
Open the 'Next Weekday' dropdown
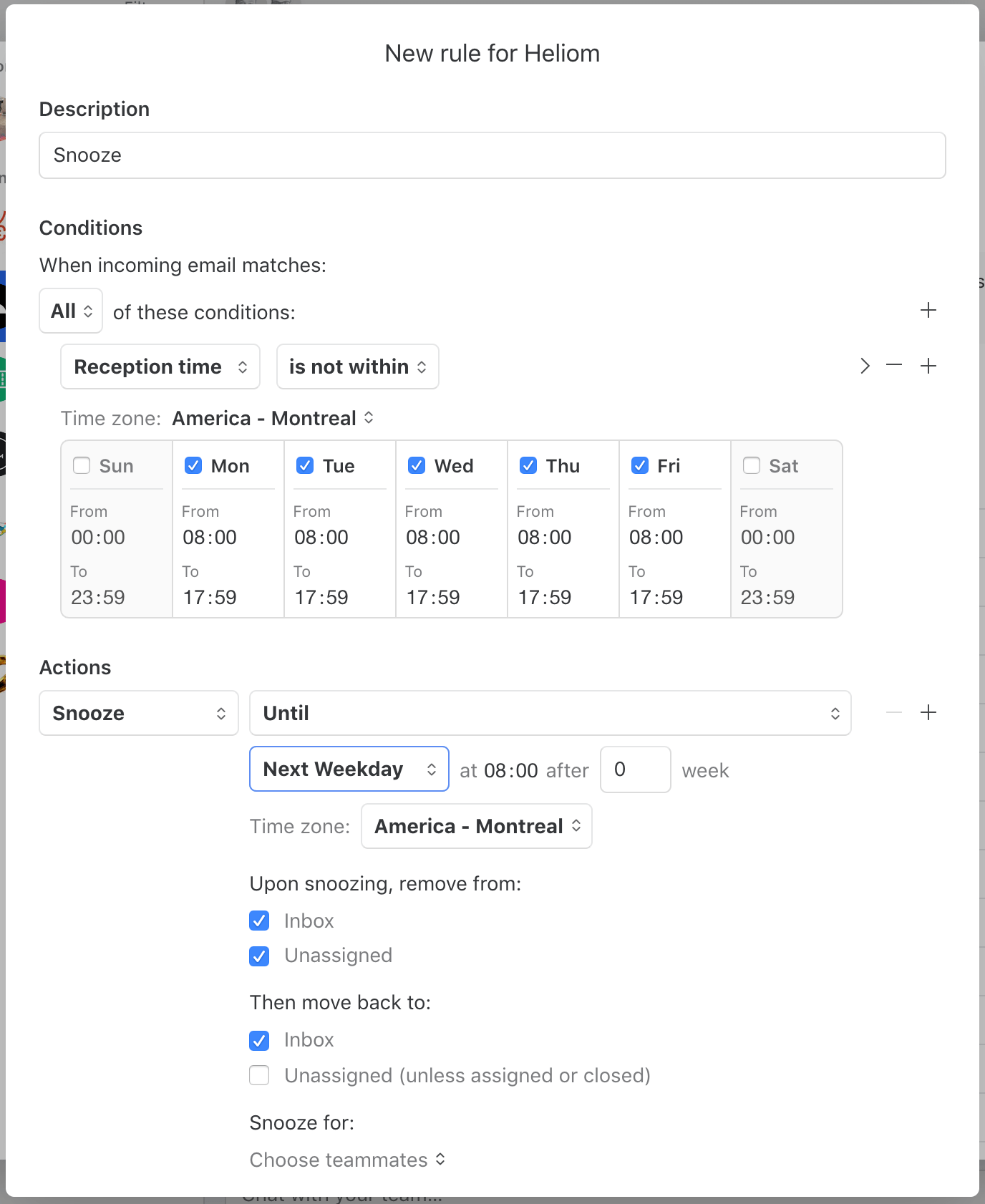pos(349,769)
